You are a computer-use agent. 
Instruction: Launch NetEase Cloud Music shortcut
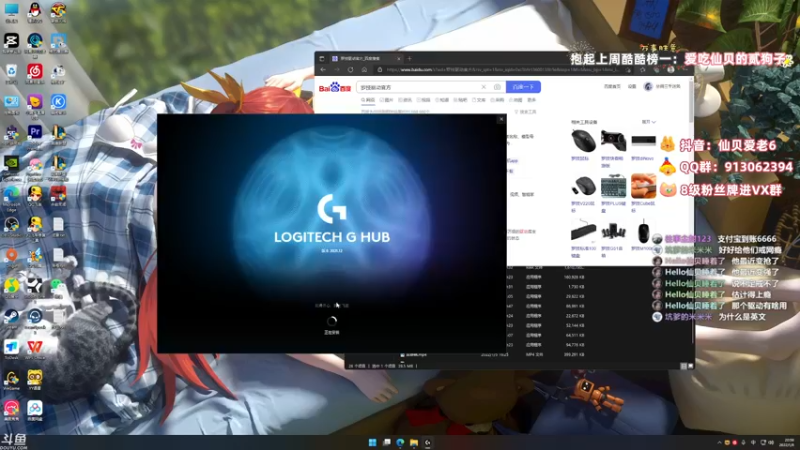point(35,71)
